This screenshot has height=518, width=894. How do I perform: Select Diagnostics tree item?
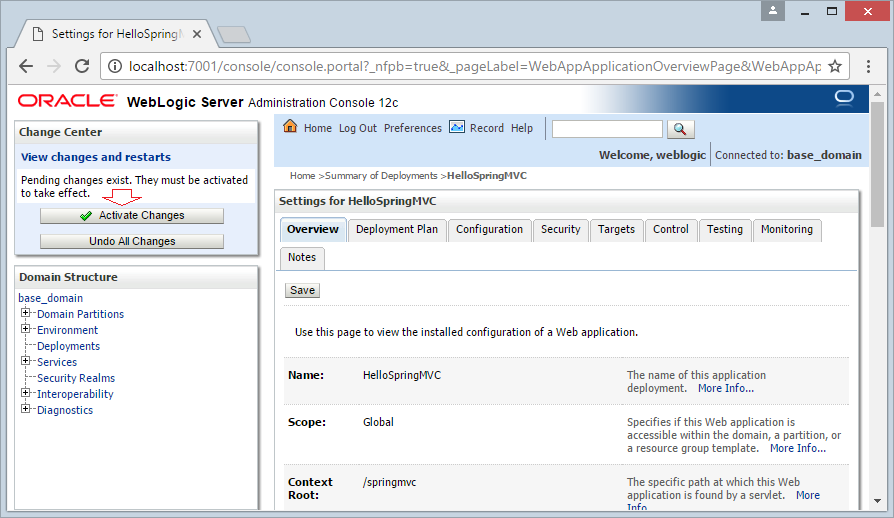click(65, 410)
